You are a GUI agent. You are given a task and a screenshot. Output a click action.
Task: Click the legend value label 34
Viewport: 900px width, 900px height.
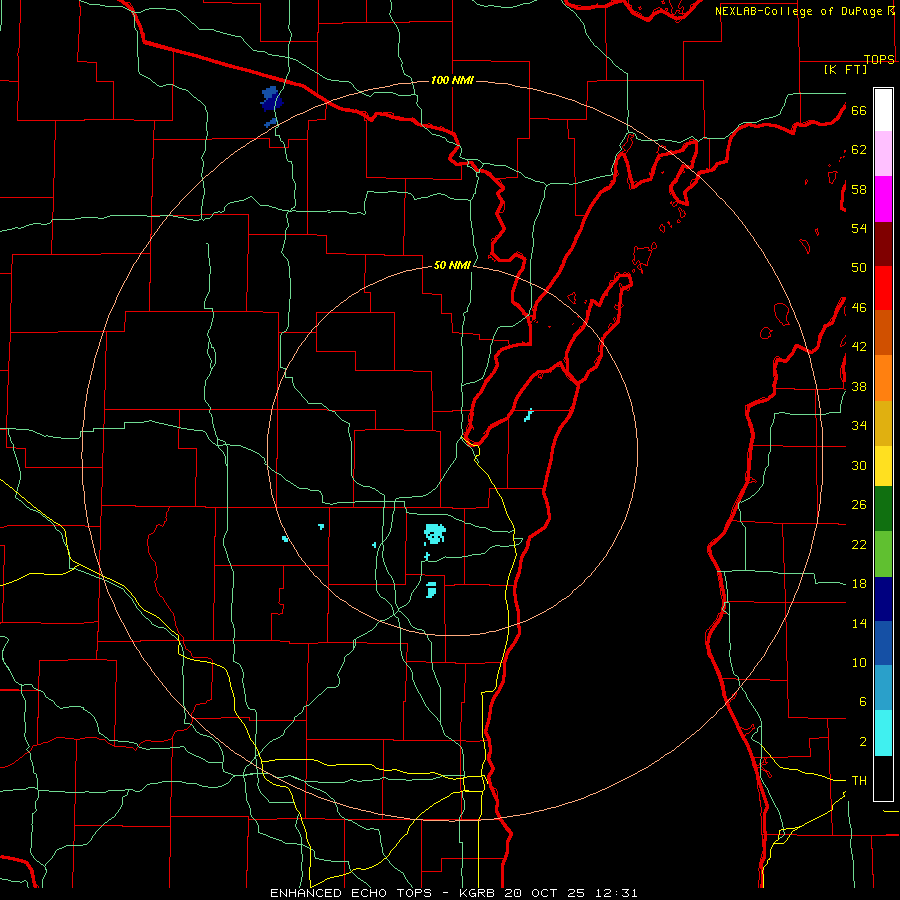(859, 425)
